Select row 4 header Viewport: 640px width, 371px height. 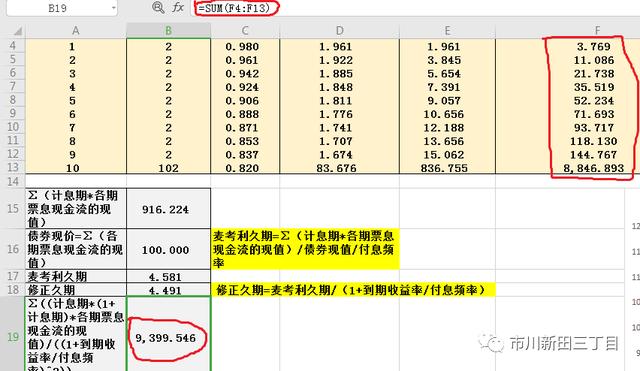[x=13, y=46]
